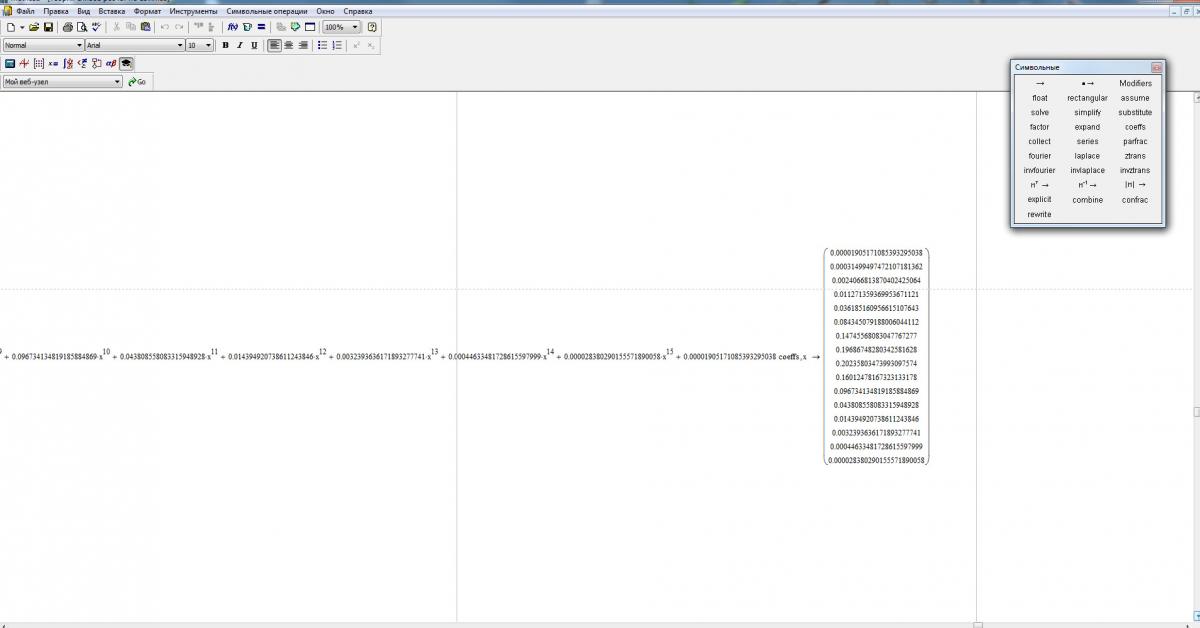Align text left
The image size is (1200, 628).
[x=274, y=45]
